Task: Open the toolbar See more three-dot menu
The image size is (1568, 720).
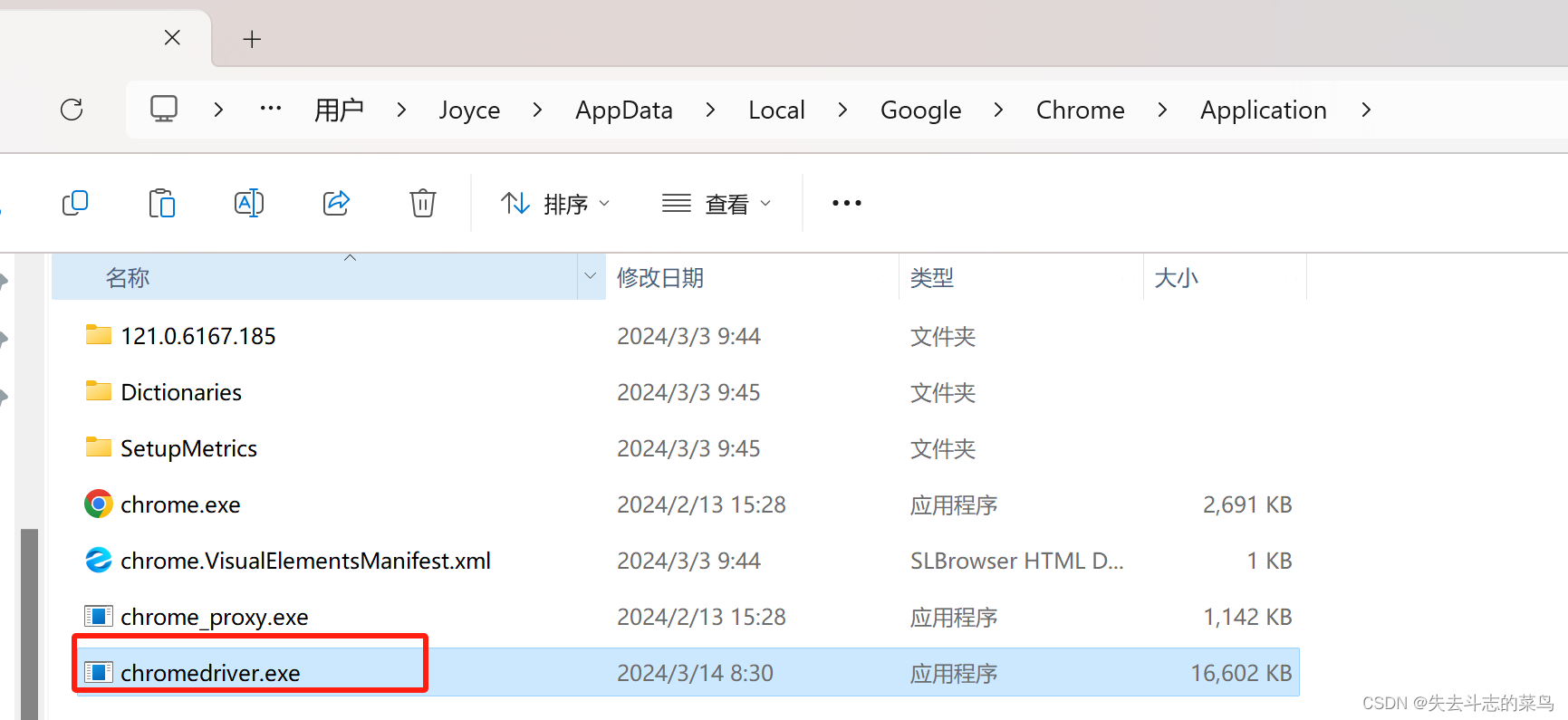Action: (847, 203)
